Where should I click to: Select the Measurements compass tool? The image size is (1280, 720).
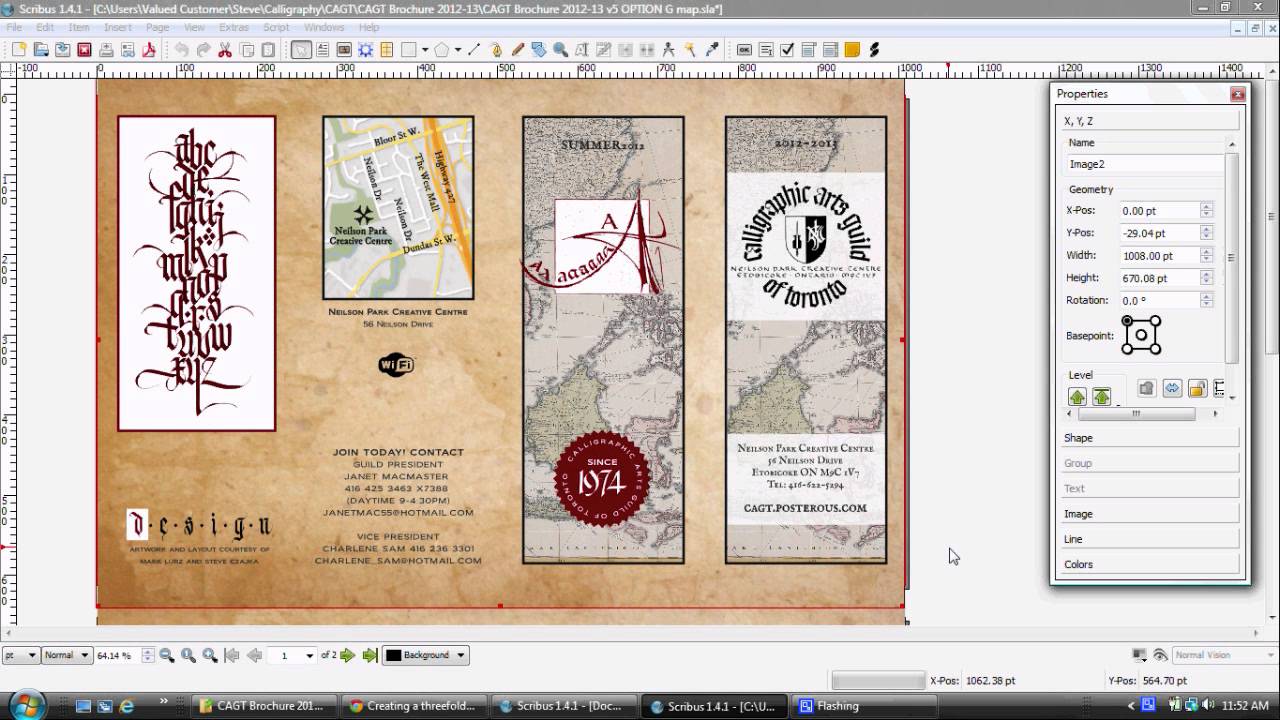tap(668, 50)
